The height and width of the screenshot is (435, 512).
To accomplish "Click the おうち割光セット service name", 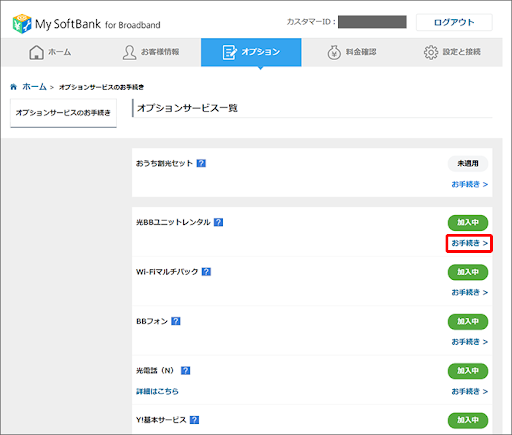I will [x=164, y=163].
